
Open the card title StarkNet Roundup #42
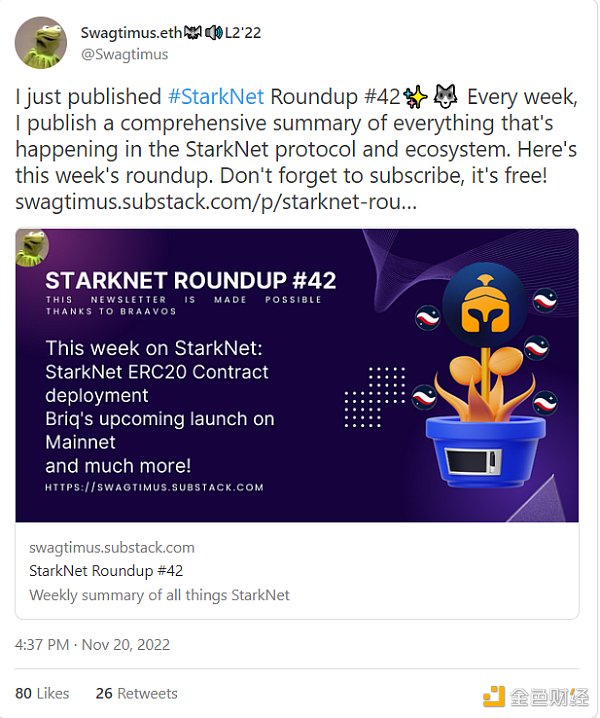coord(106,571)
